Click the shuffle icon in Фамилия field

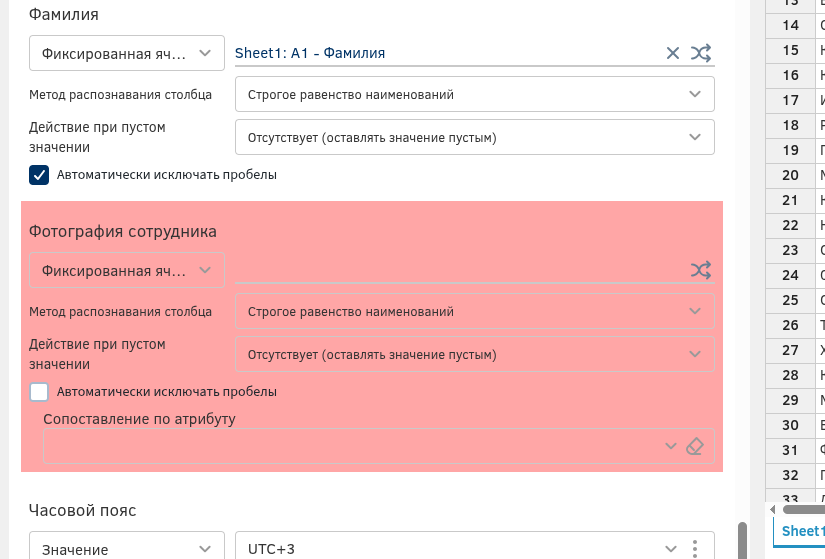(701, 53)
